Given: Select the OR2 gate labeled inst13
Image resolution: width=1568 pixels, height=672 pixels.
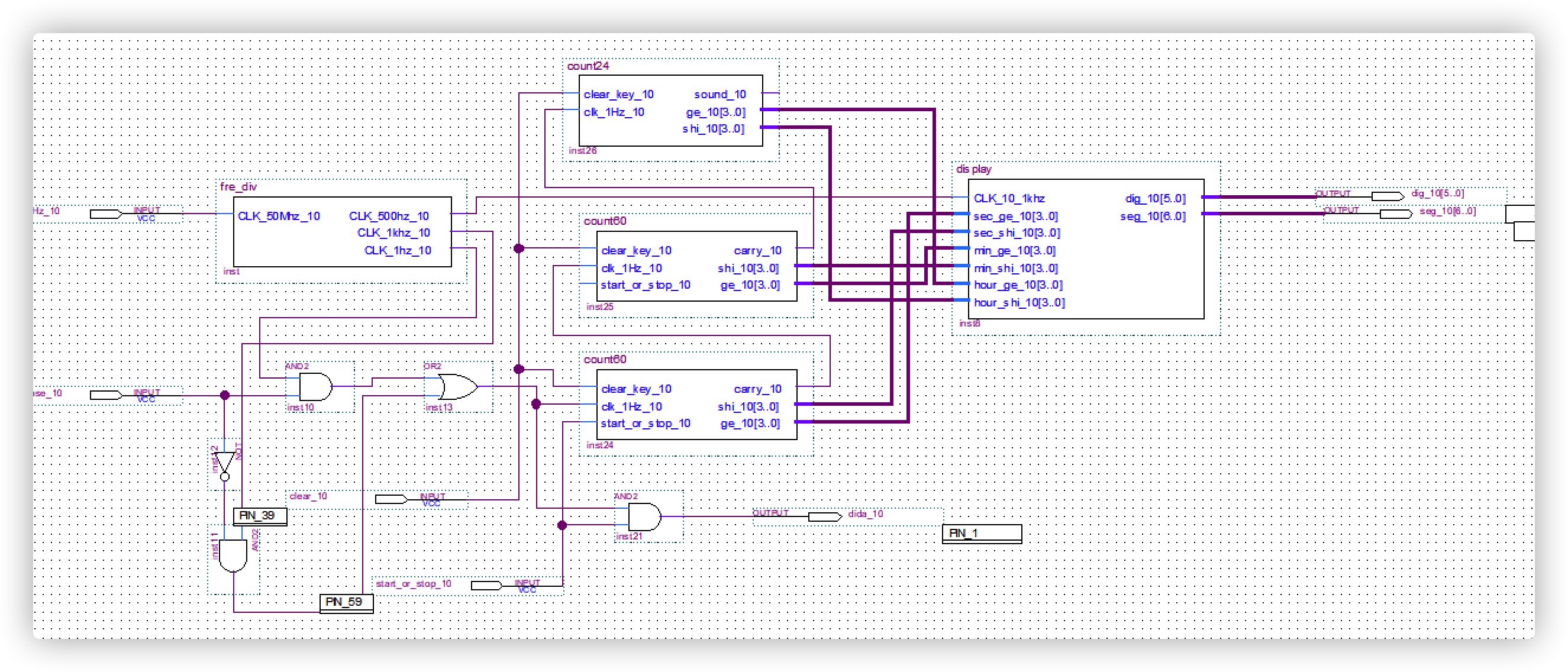Looking at the screenshot, I should point(457,386).
